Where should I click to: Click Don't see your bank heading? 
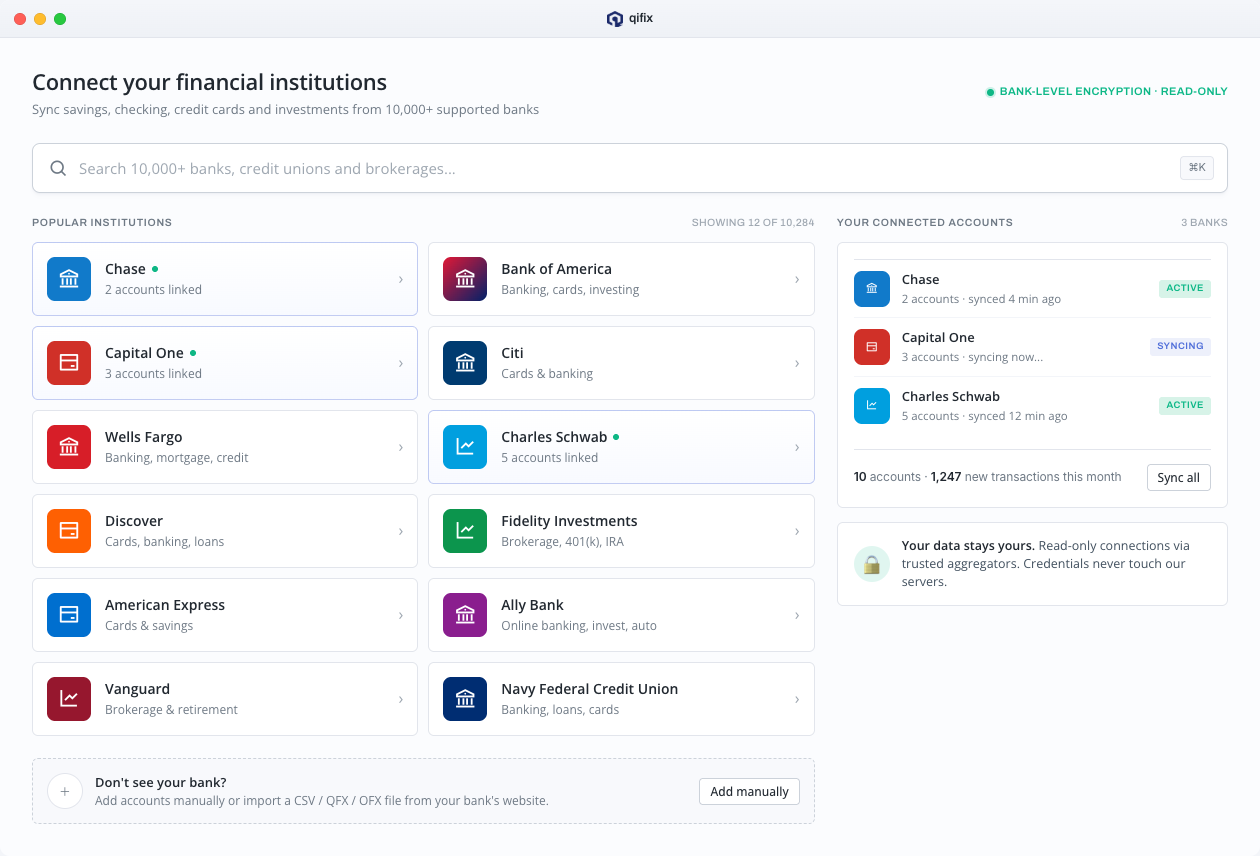tap(161, 782)
